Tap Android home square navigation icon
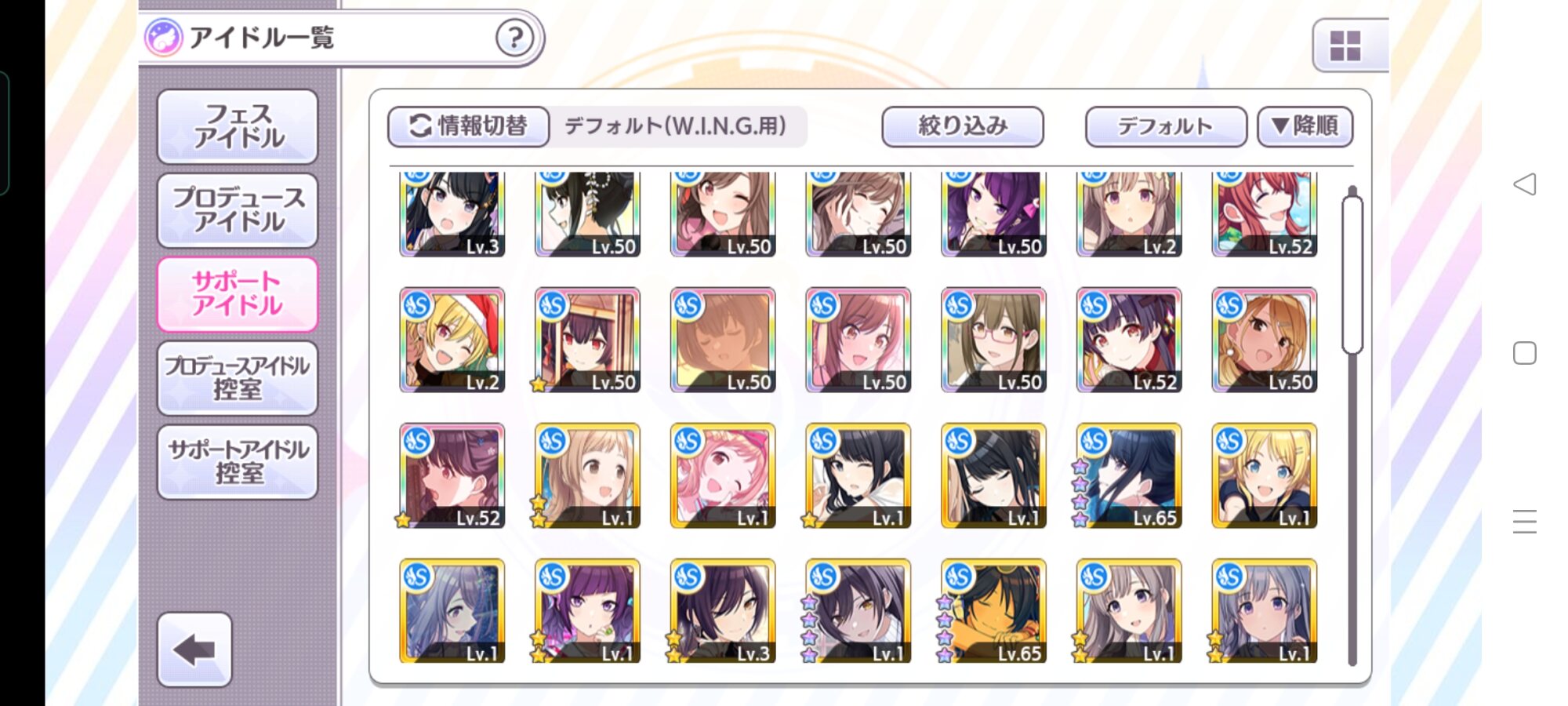This screenshot has width=1568, height=706. (1525, 353)
